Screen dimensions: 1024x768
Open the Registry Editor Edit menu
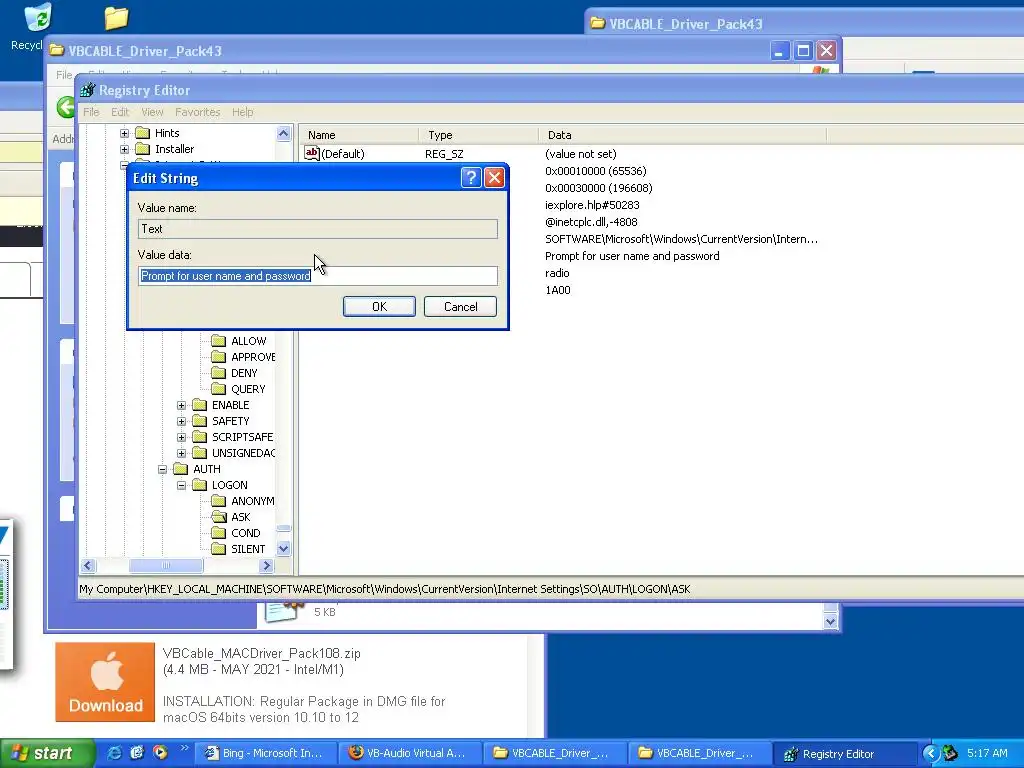click(x=120, y=112)
